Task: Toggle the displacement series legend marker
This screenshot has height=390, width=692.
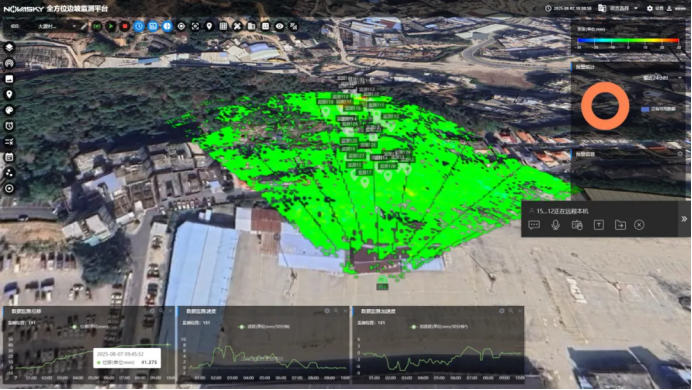Action: tap(75, 327)
